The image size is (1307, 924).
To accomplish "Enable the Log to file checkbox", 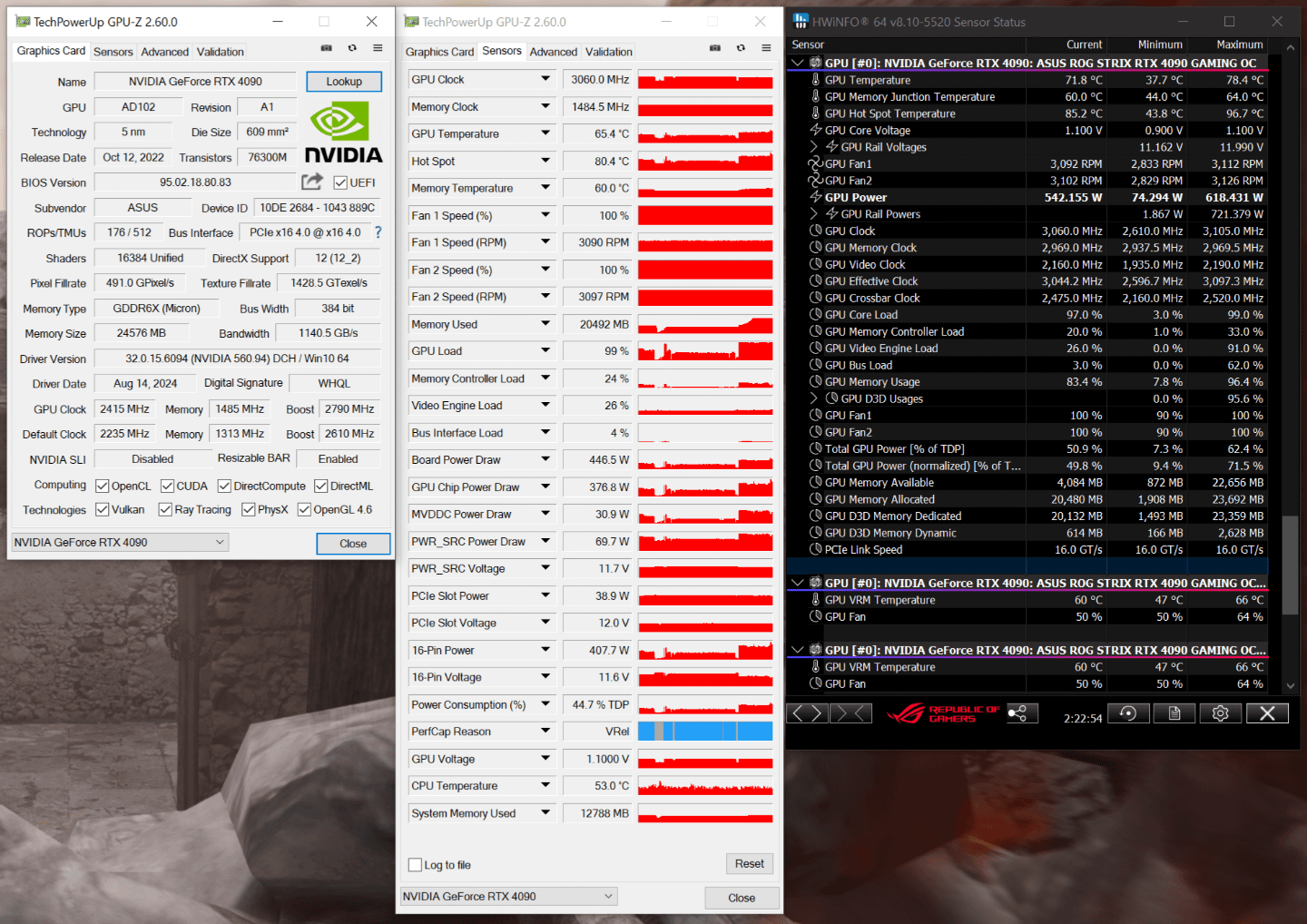I will point(415,865).
